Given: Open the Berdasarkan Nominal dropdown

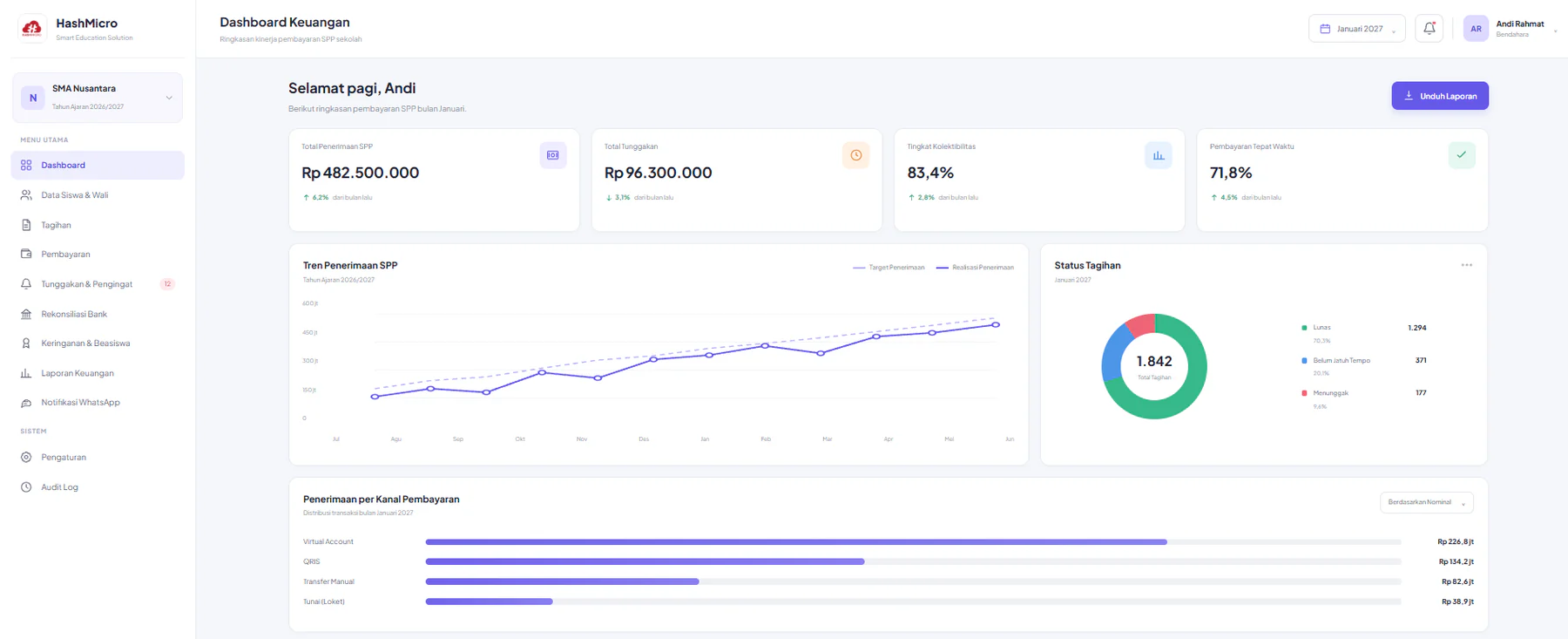Looking at the screenshot, I should (1427, 503).
